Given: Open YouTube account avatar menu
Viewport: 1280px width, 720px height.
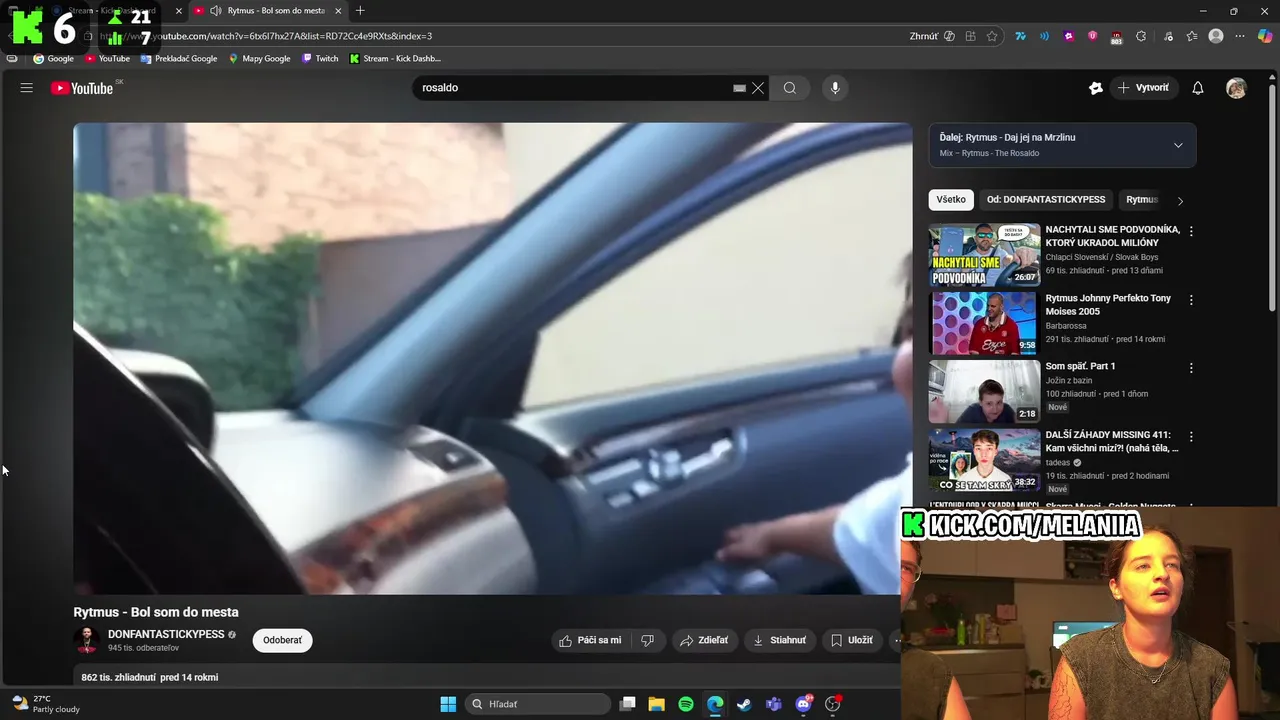Looking at the screenshot, I should (1236, 88).
